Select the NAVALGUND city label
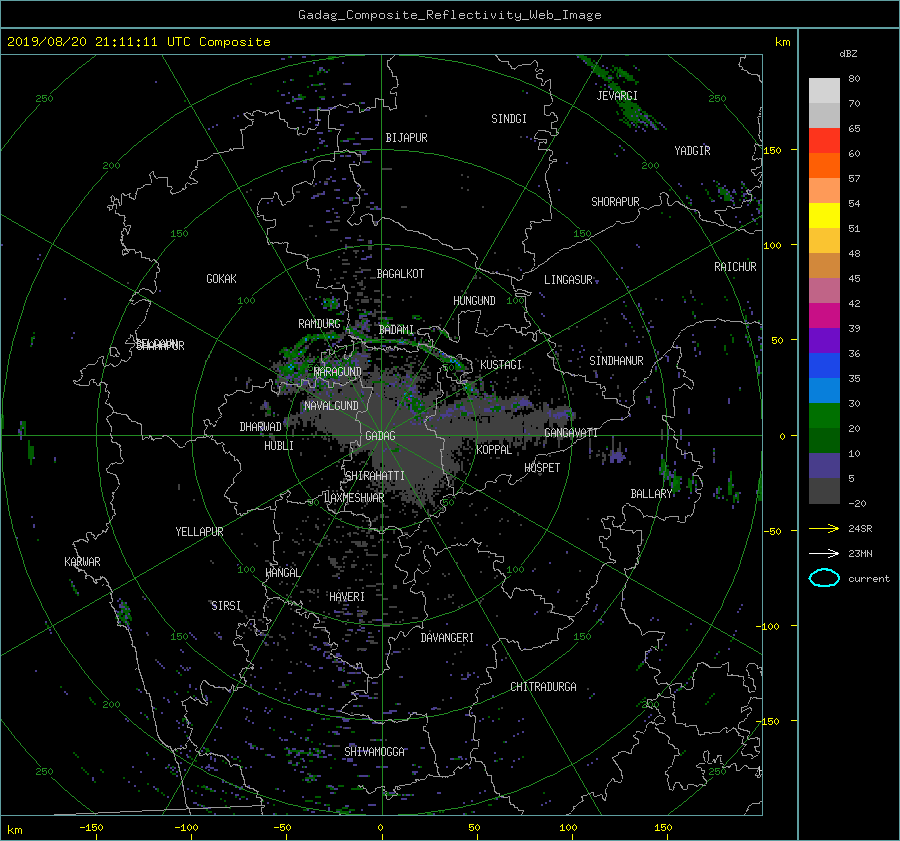Screen dimensions: 900x841 (x=331, y=406)
